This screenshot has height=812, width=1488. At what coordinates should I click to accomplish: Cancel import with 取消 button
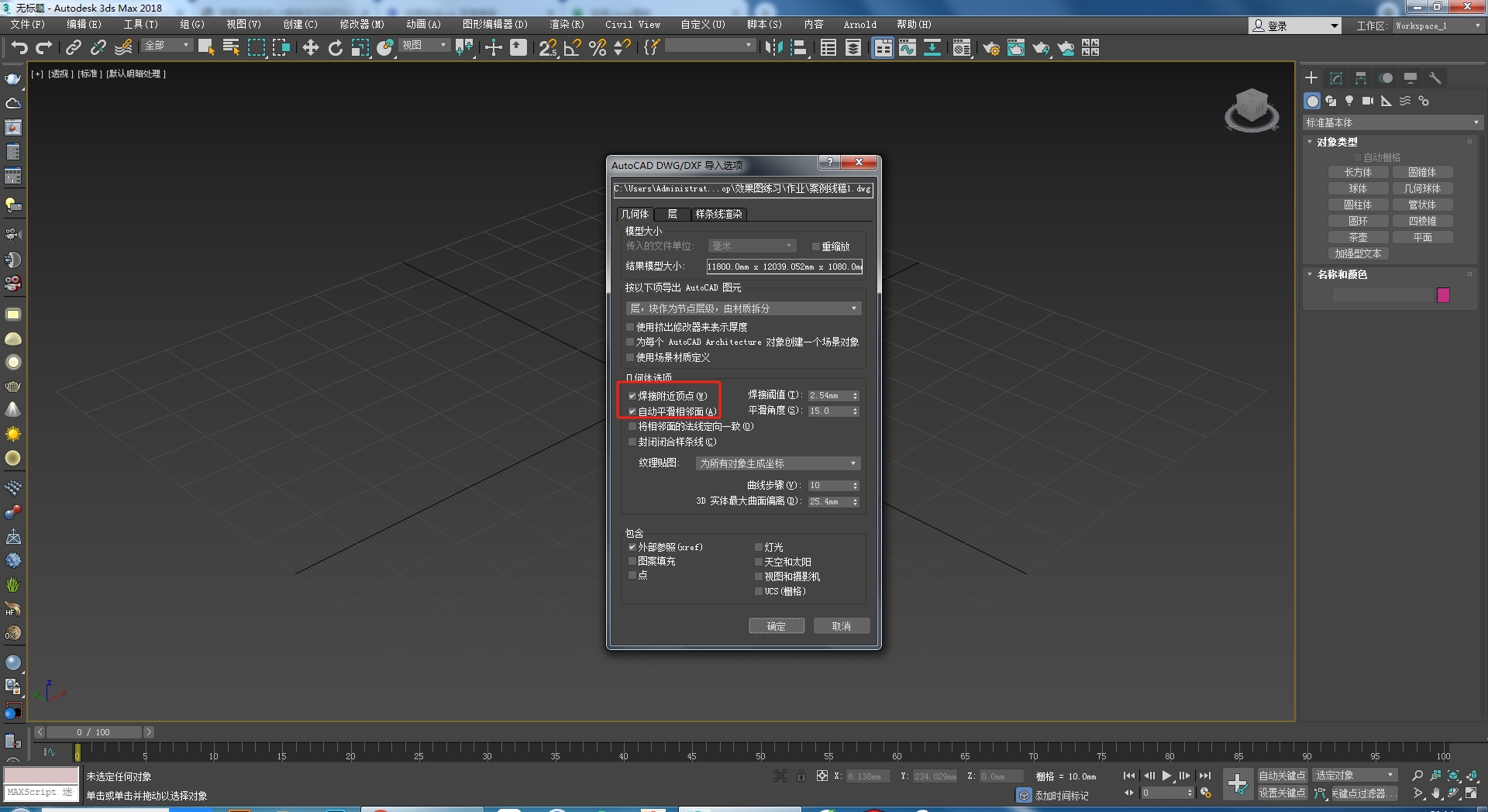click(x=842, y=626)
